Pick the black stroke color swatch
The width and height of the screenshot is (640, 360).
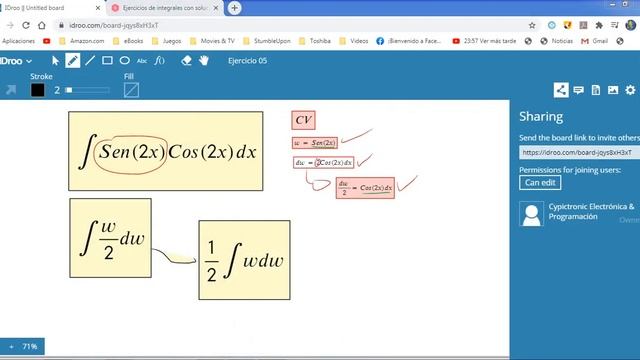38,90
